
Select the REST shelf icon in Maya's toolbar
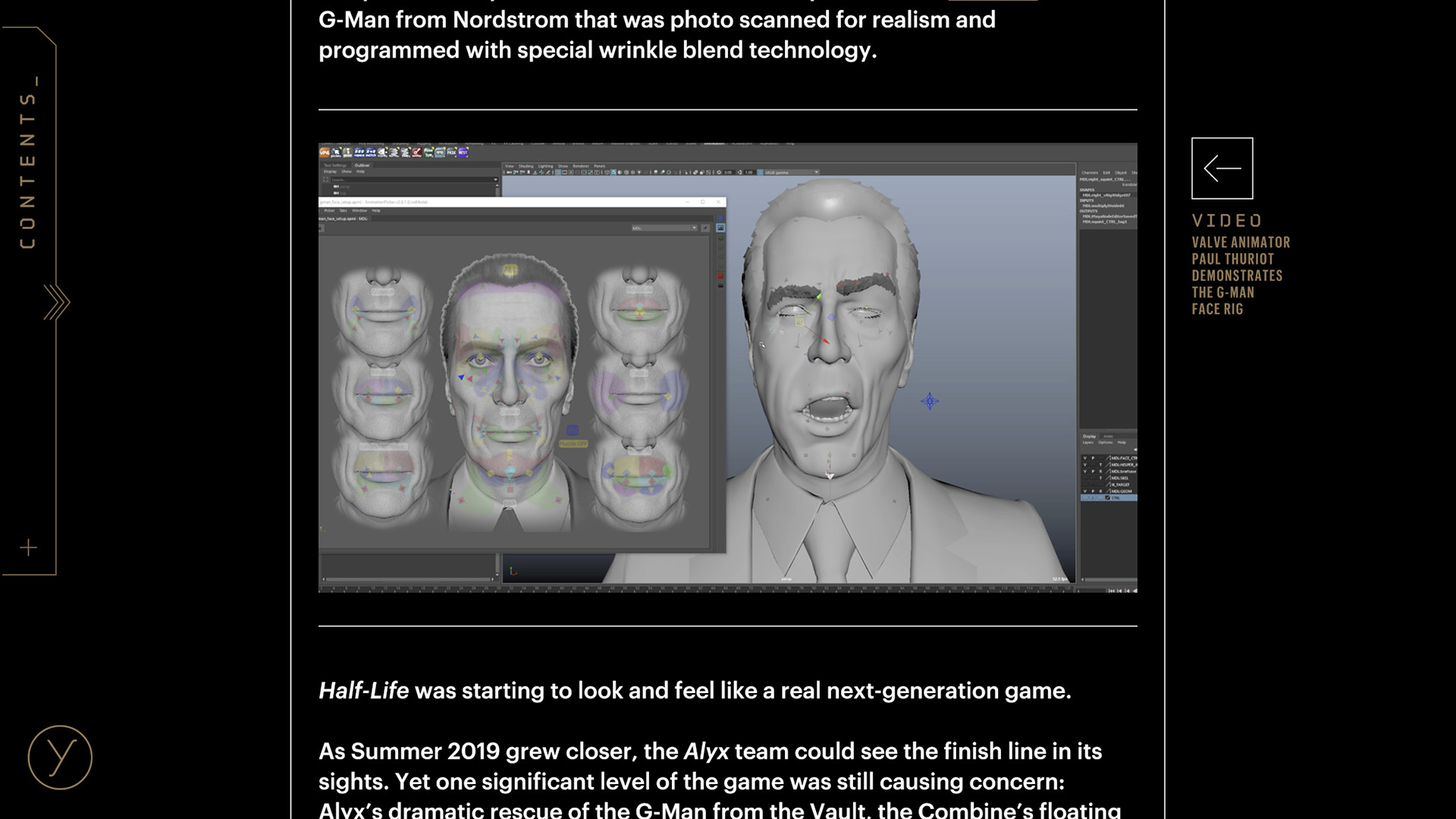[463, 152]
